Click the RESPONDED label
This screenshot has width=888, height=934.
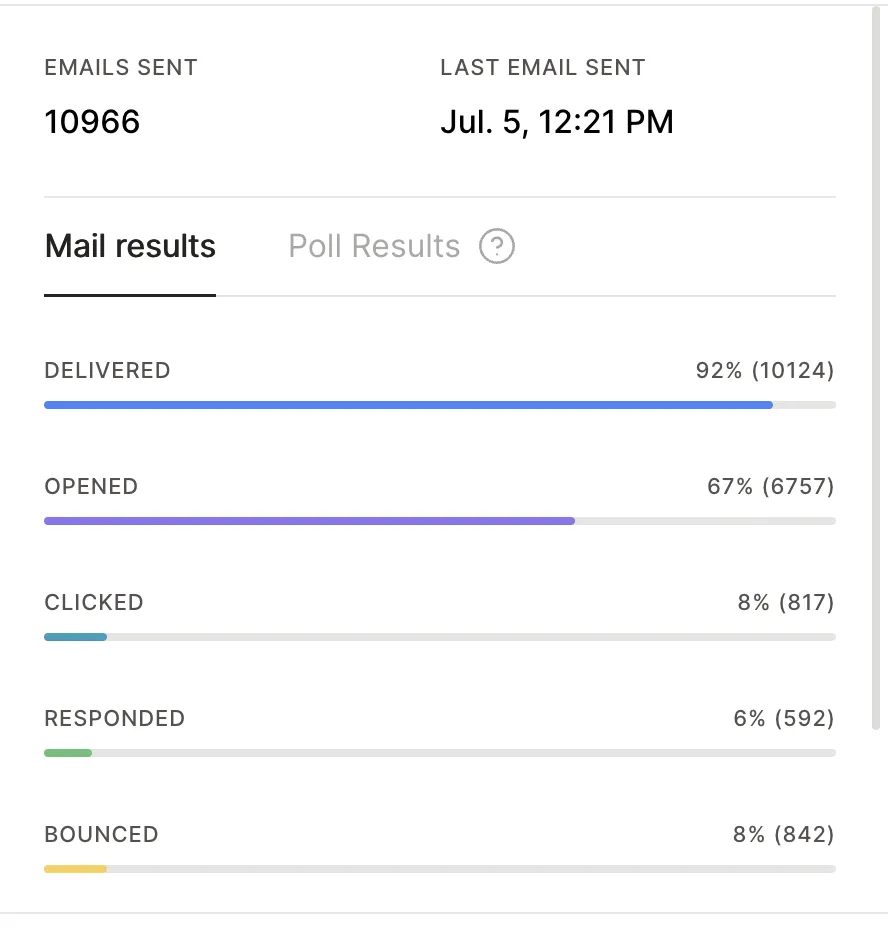point(114,718)
